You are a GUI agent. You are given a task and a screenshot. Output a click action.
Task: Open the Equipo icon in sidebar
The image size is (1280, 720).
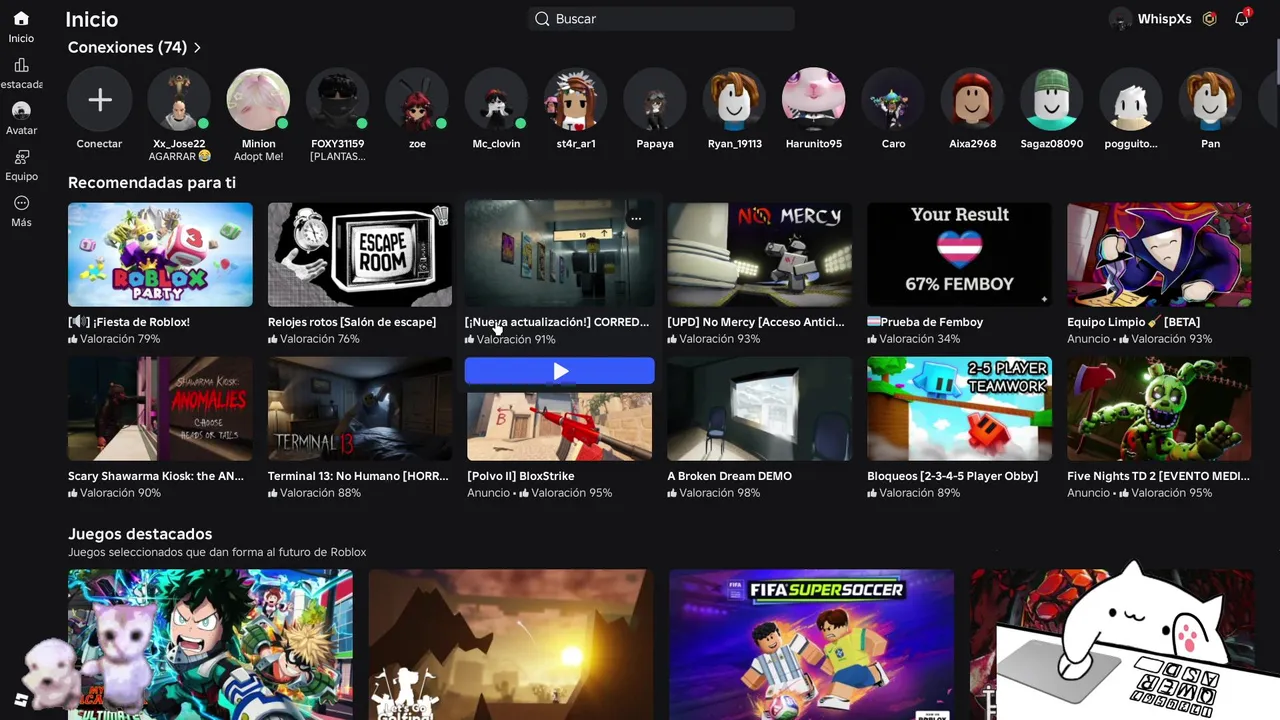[x=21, y=157]
